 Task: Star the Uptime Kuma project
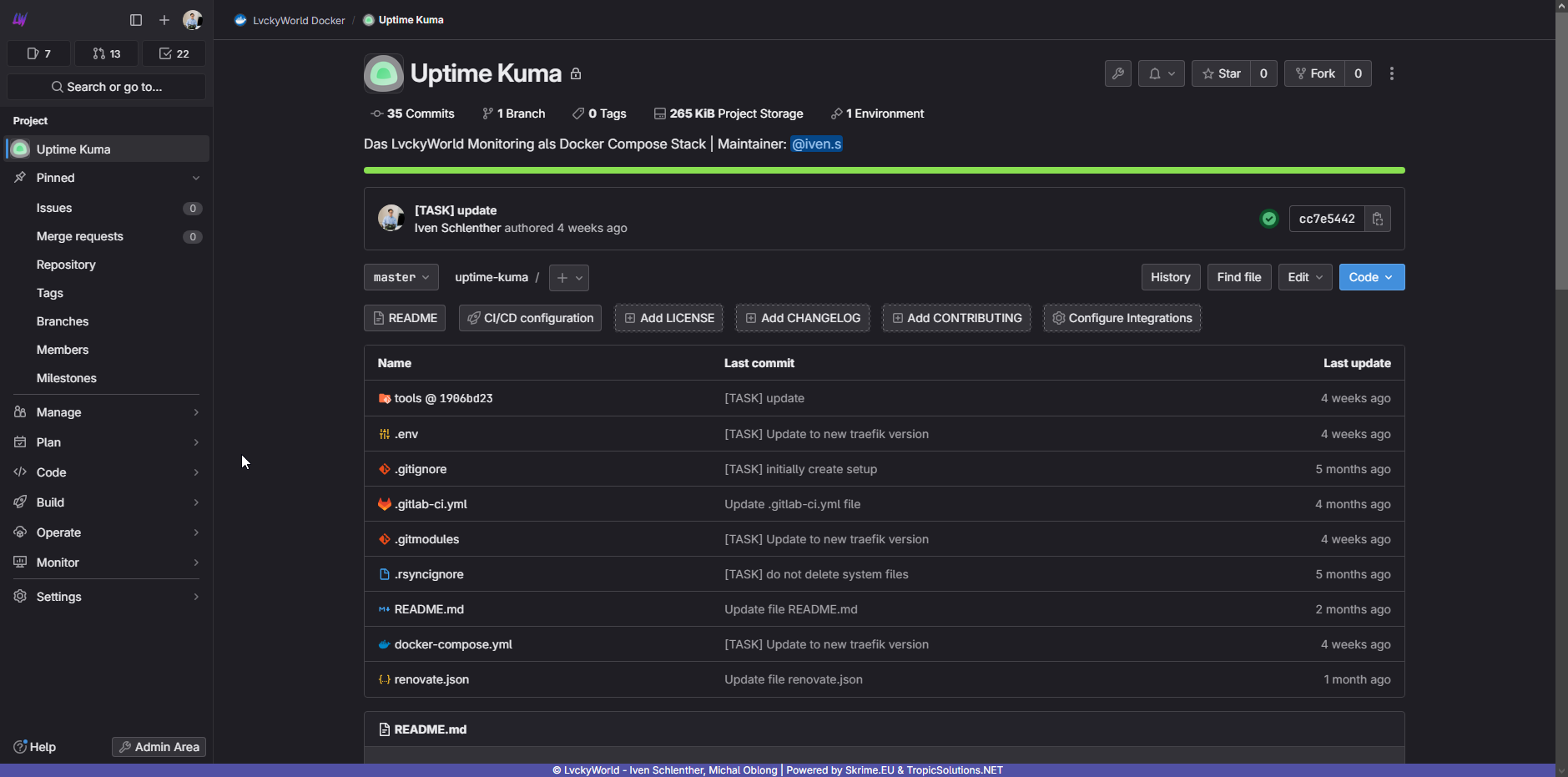(1221, 73)
